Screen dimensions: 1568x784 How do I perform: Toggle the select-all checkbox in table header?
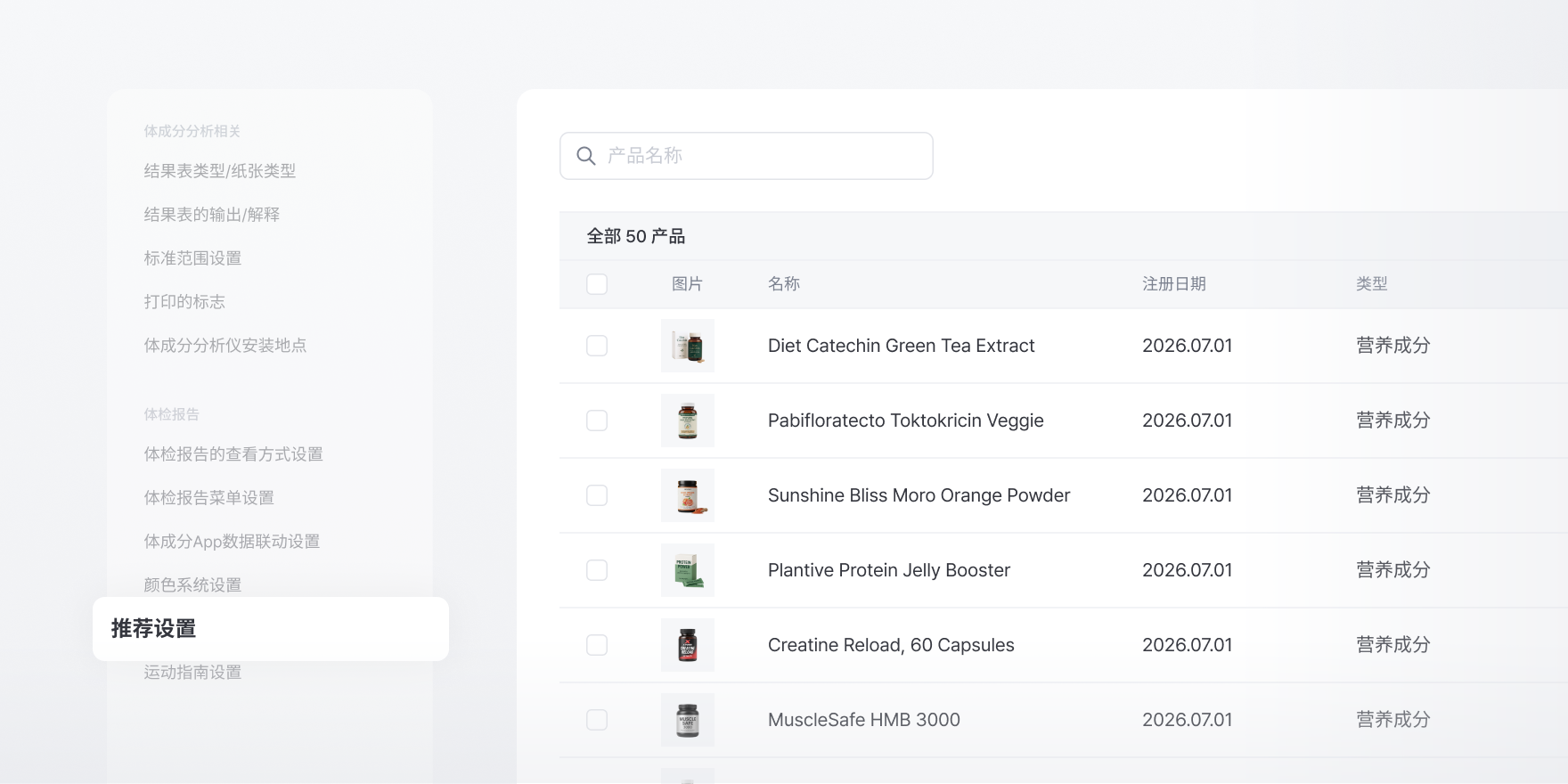click(x=597, y=284)
